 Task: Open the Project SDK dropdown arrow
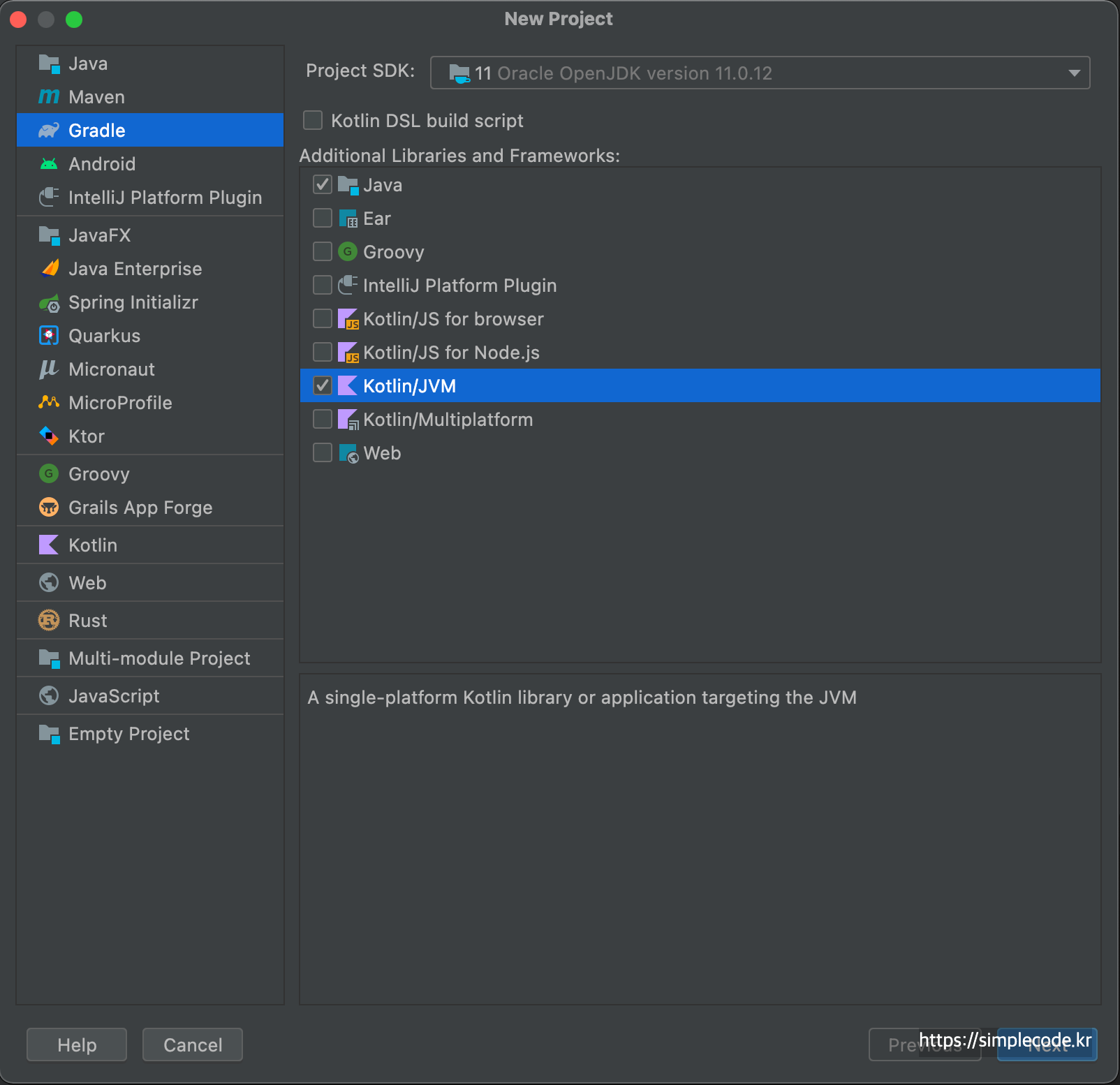(x=1074, y=73)
